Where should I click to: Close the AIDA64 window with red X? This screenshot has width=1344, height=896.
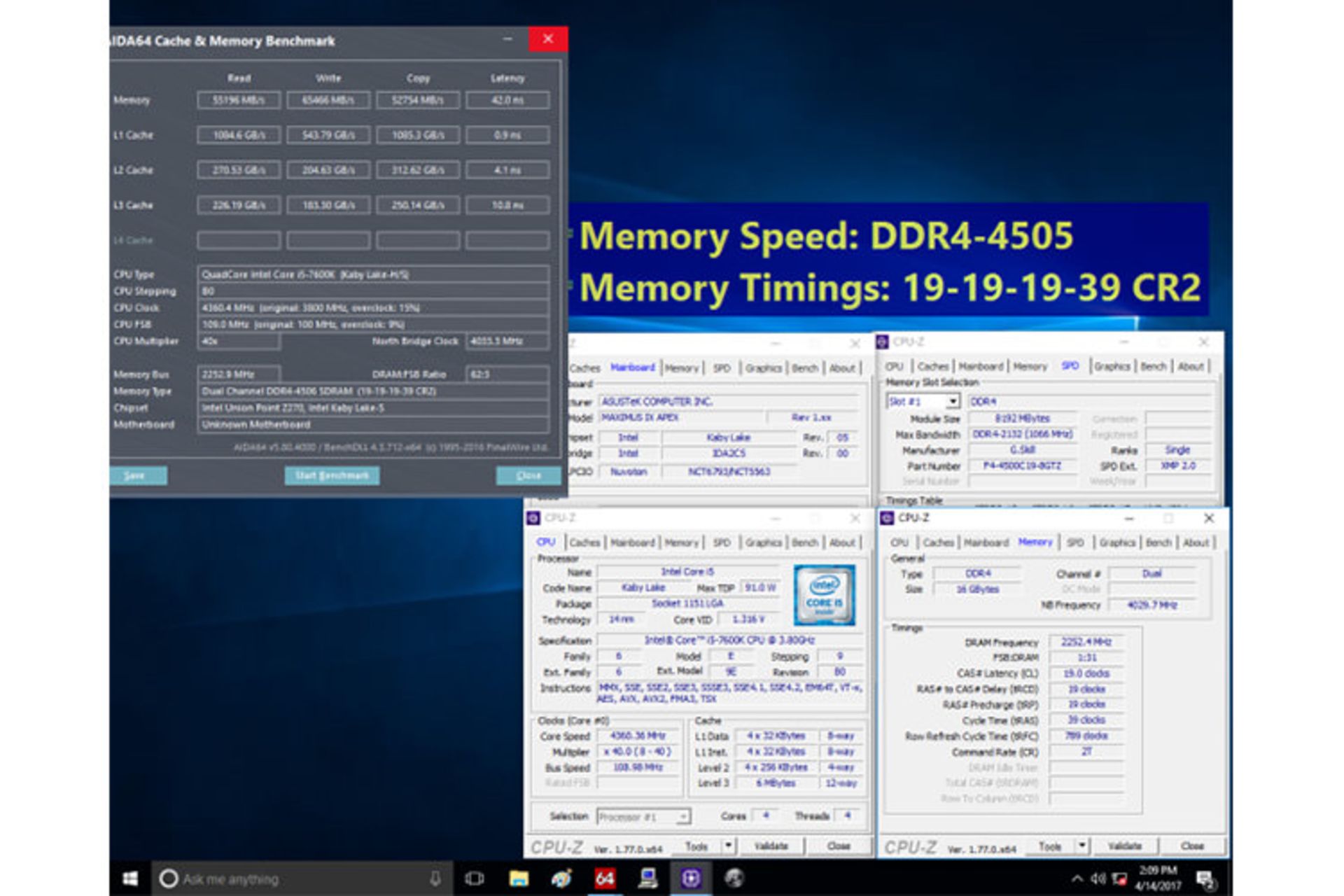tap(548, 39)
